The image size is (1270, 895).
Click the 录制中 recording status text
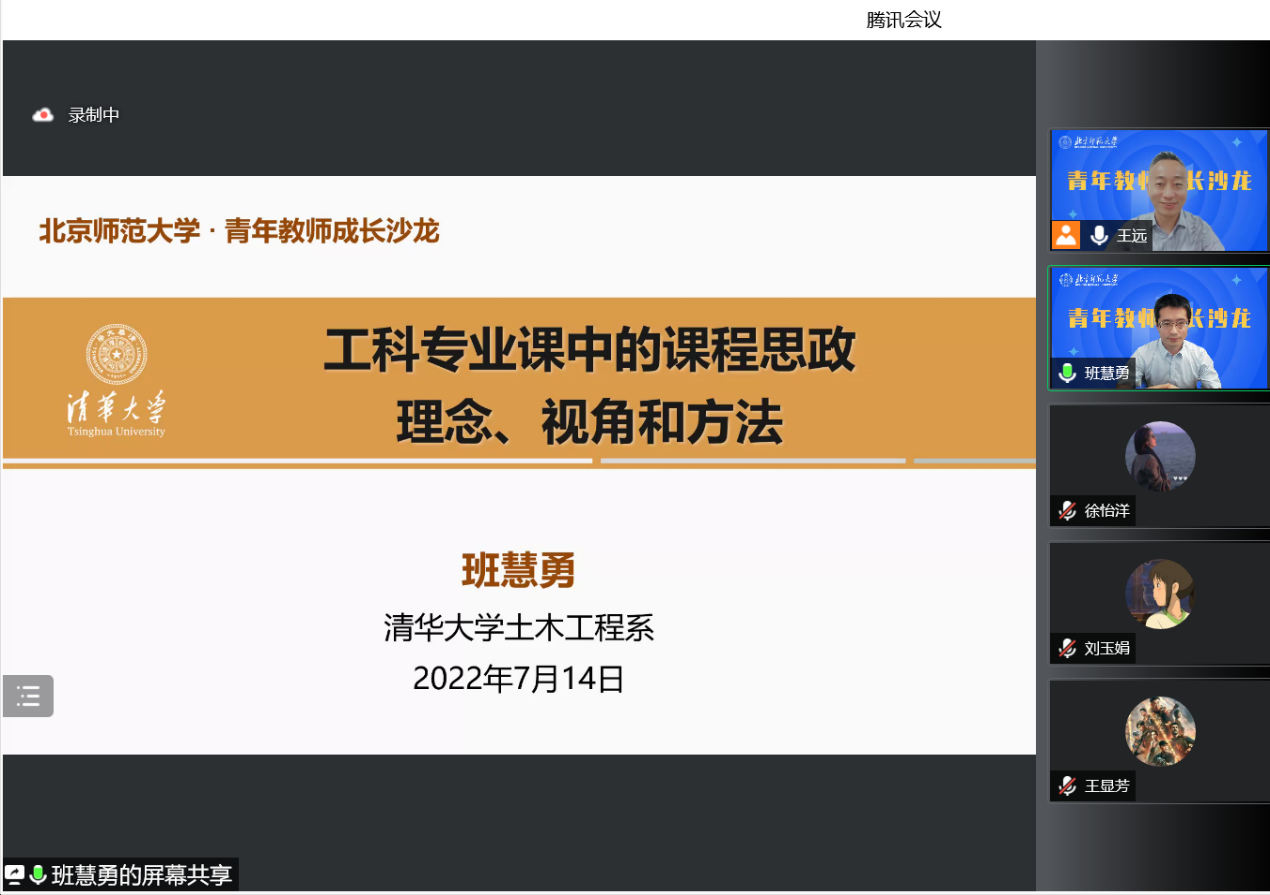click(94, 115)
